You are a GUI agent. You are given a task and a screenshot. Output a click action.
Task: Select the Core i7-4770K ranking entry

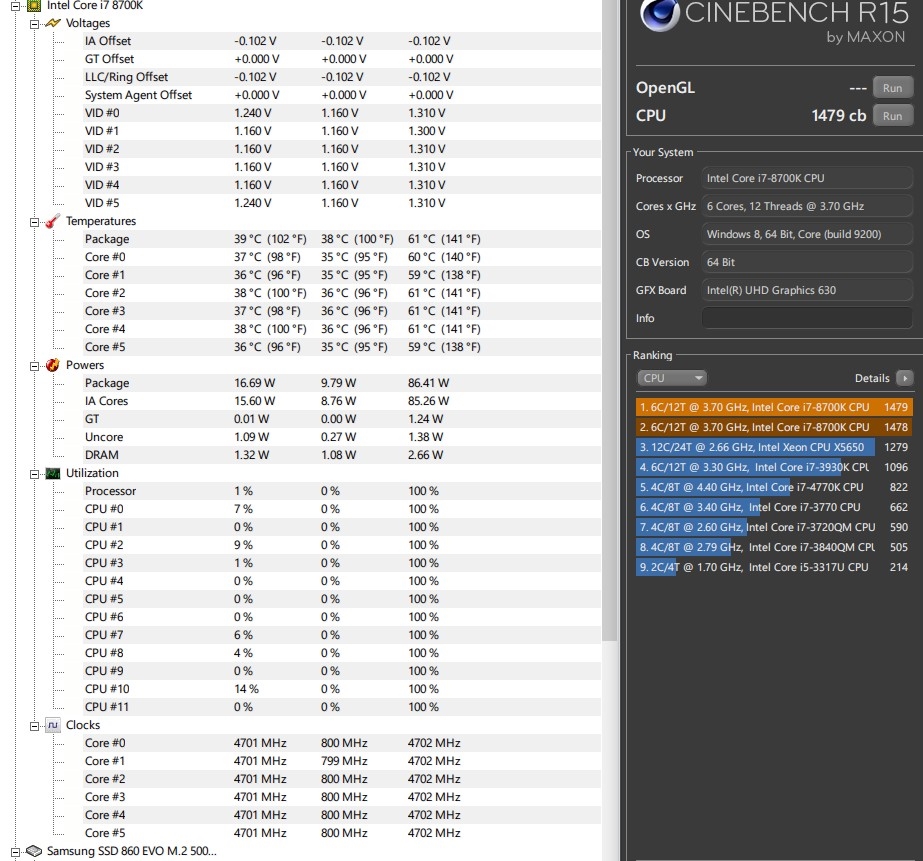773,487
